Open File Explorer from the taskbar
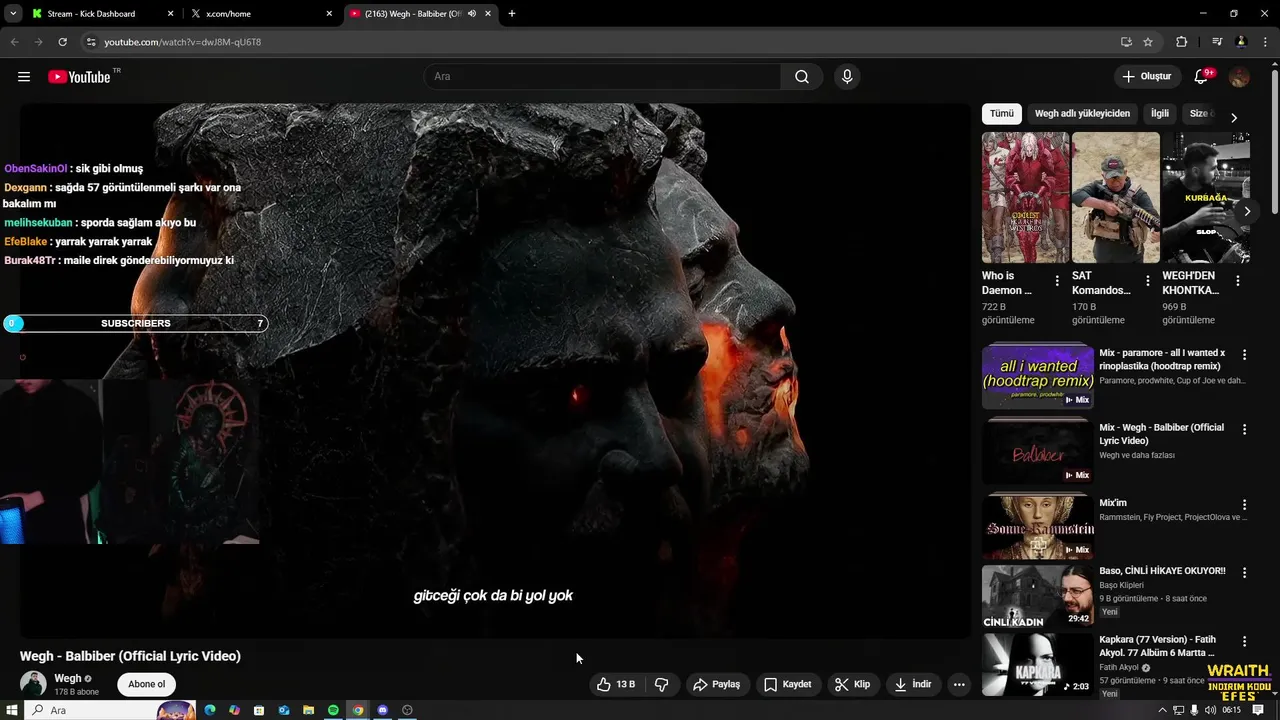1280x720 pixels. pyautogui.click(x=308, y=710)
